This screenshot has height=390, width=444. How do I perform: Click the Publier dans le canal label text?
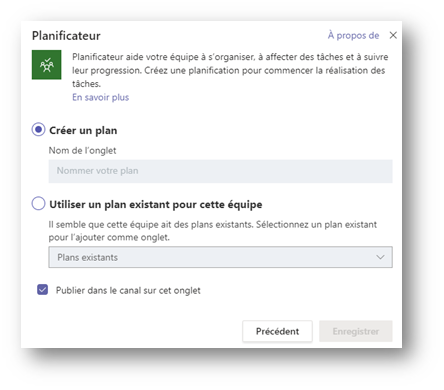pos(128,291)
